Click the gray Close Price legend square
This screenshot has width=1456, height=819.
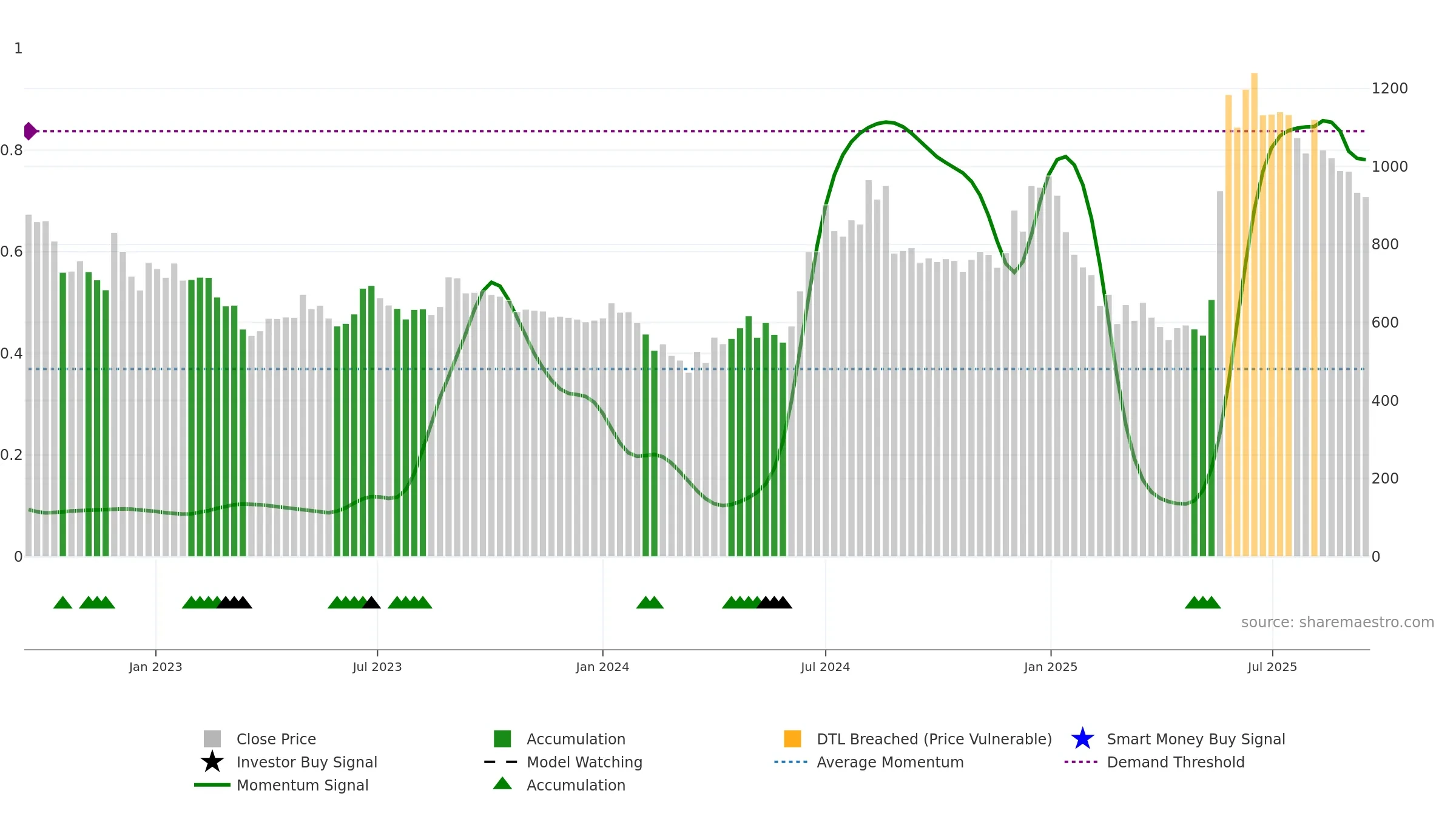point(212,739)
